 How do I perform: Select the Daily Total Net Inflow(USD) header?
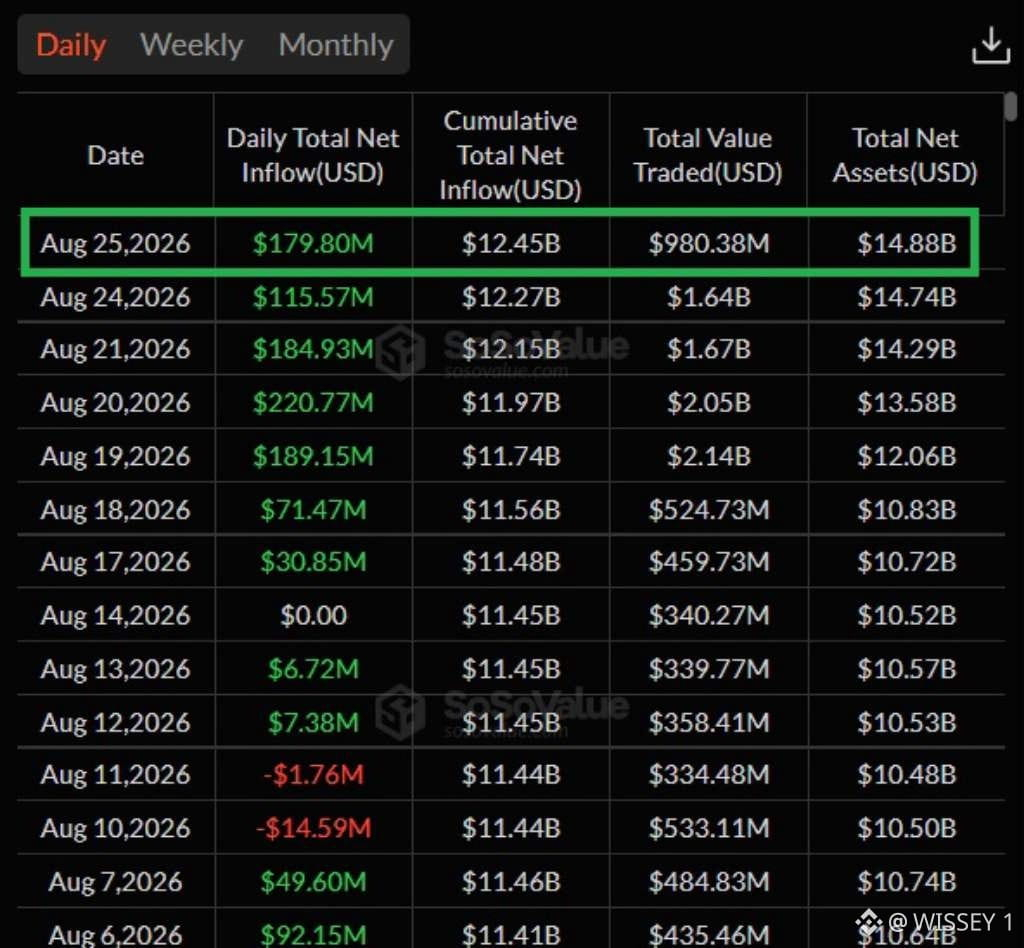[x=313, y=155]
